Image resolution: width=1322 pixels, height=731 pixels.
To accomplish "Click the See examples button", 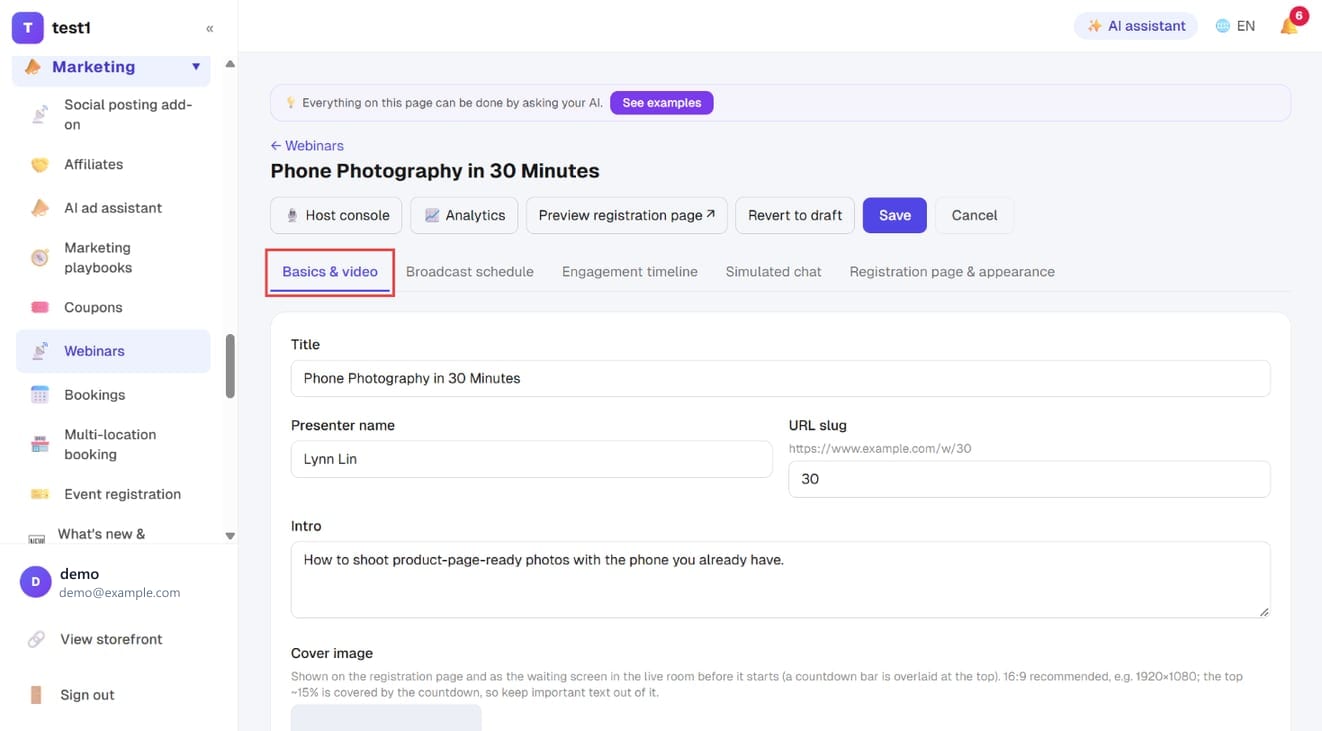I will (662, 103).
